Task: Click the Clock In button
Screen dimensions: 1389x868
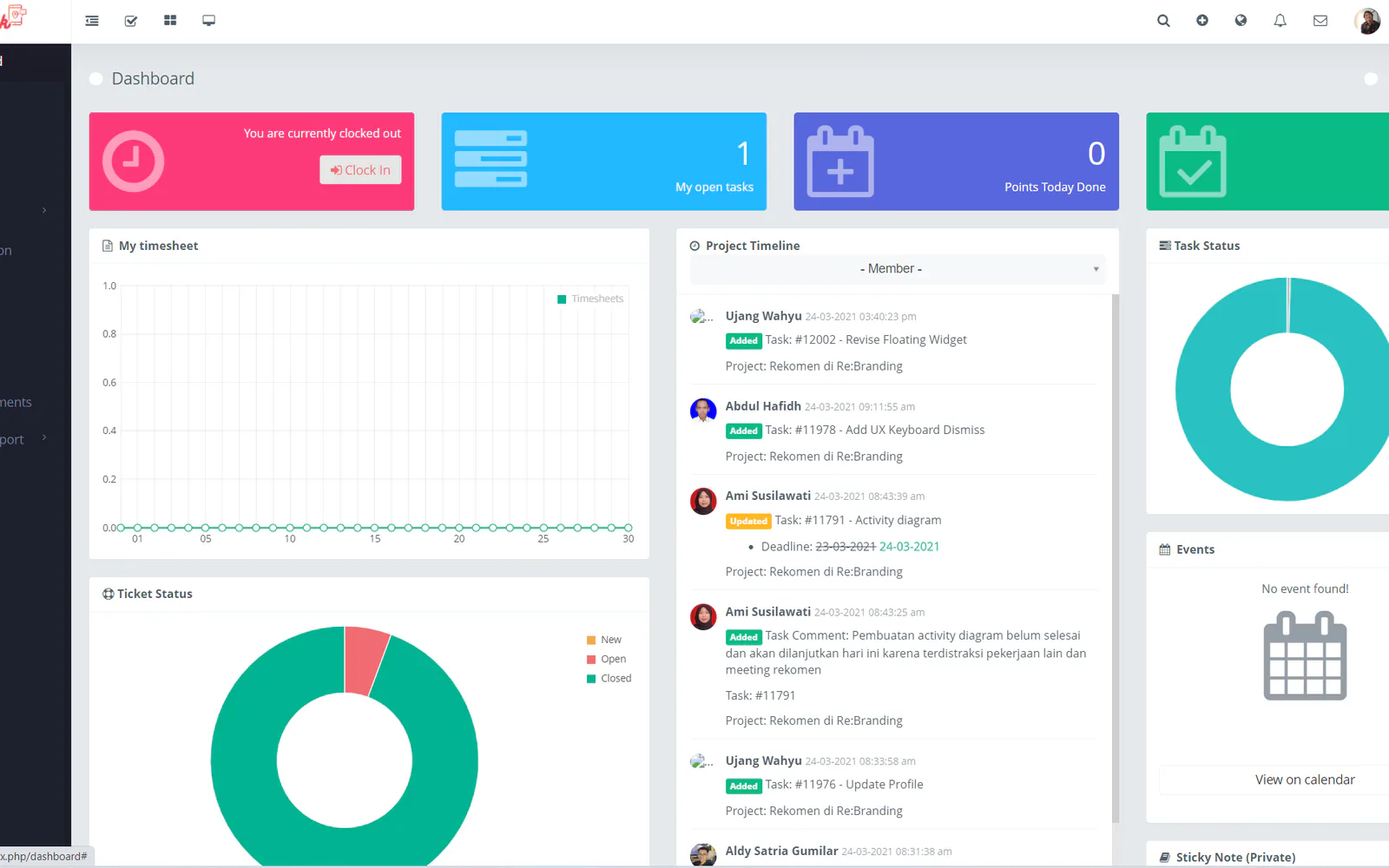Action: tap(360, 170)
